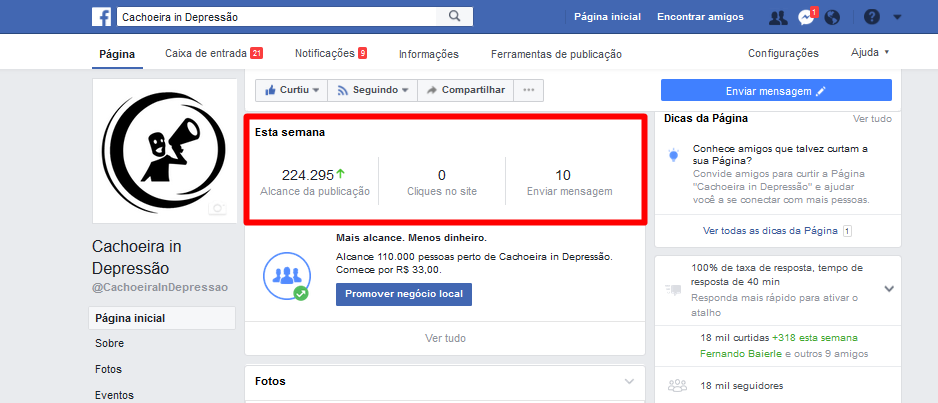Expand the response rate chevron

[890, 289]
